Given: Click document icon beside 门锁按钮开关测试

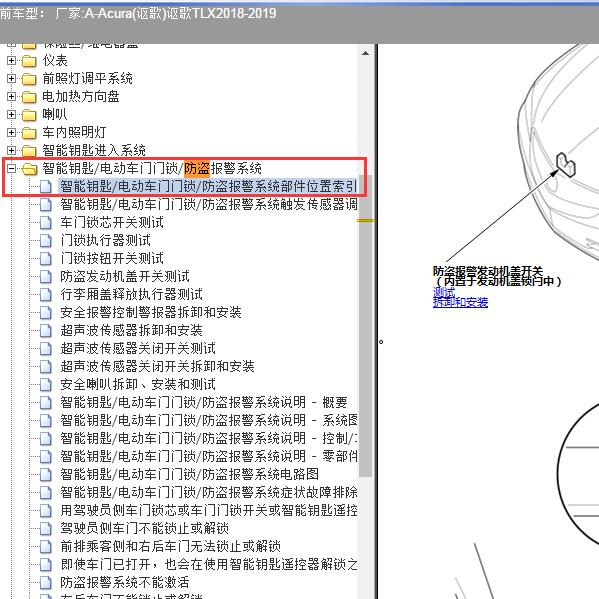Looking at the screenshot, I should point(45,258).
